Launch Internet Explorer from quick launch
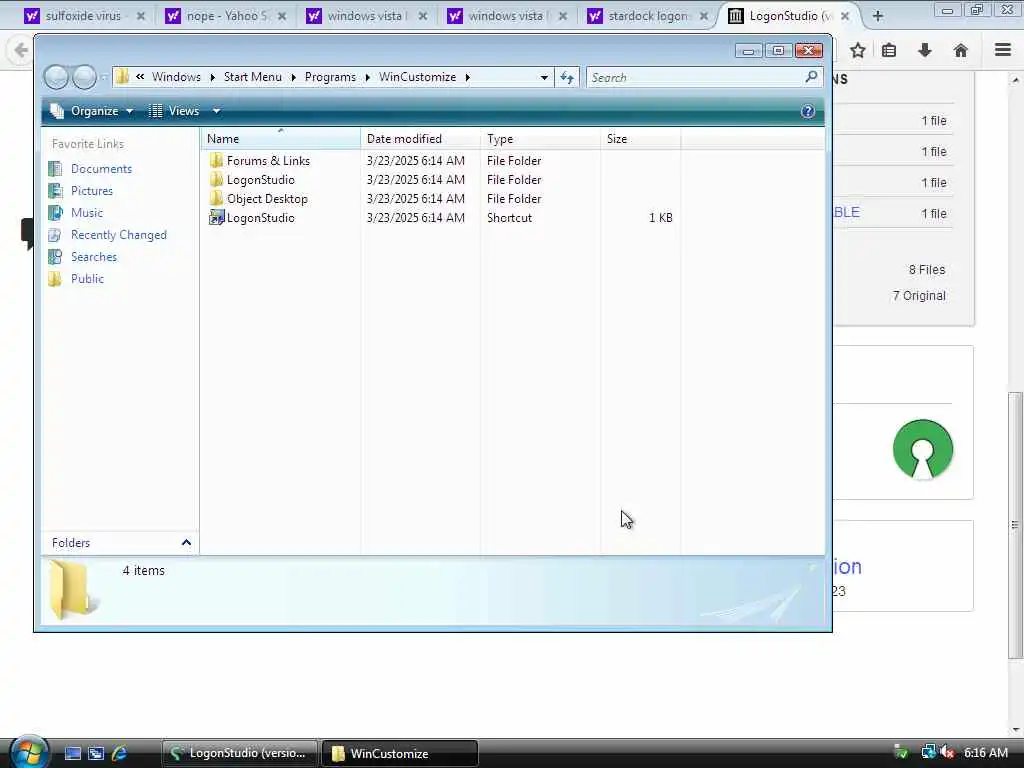The height and width of the screenshot is (768, 1024). tap(120, 754)
